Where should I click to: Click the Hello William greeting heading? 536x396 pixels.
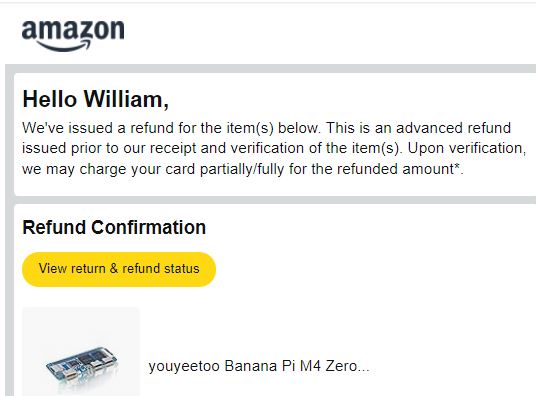tap(95, 99)
